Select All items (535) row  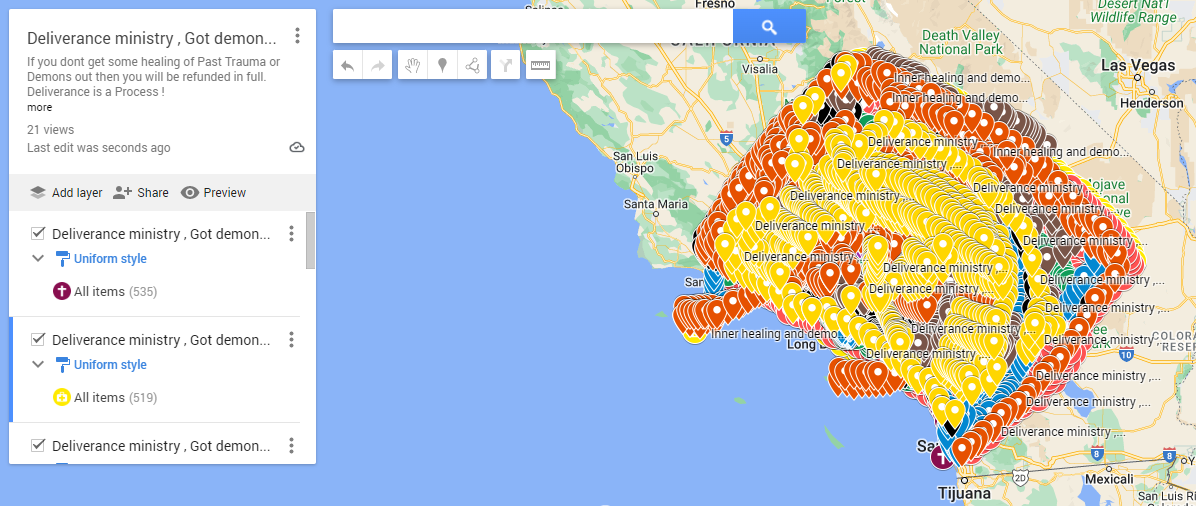154,292
